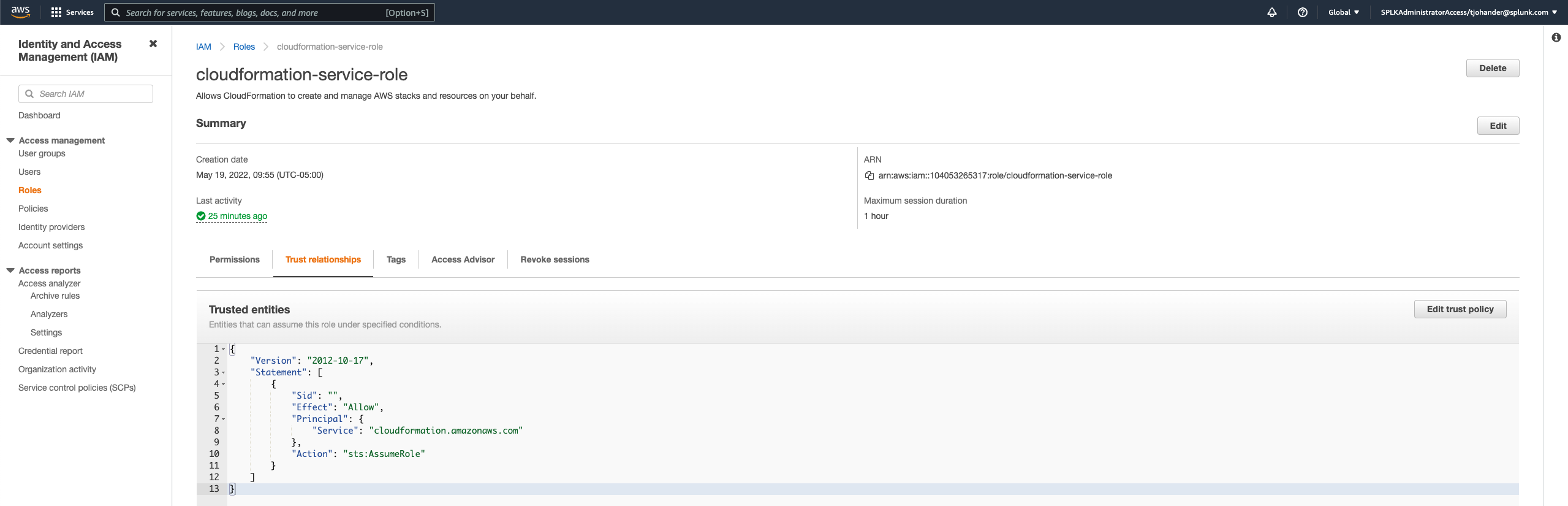Open Identity providers in the sidebar
This screenshot has height=506, width=1568.
51,227
